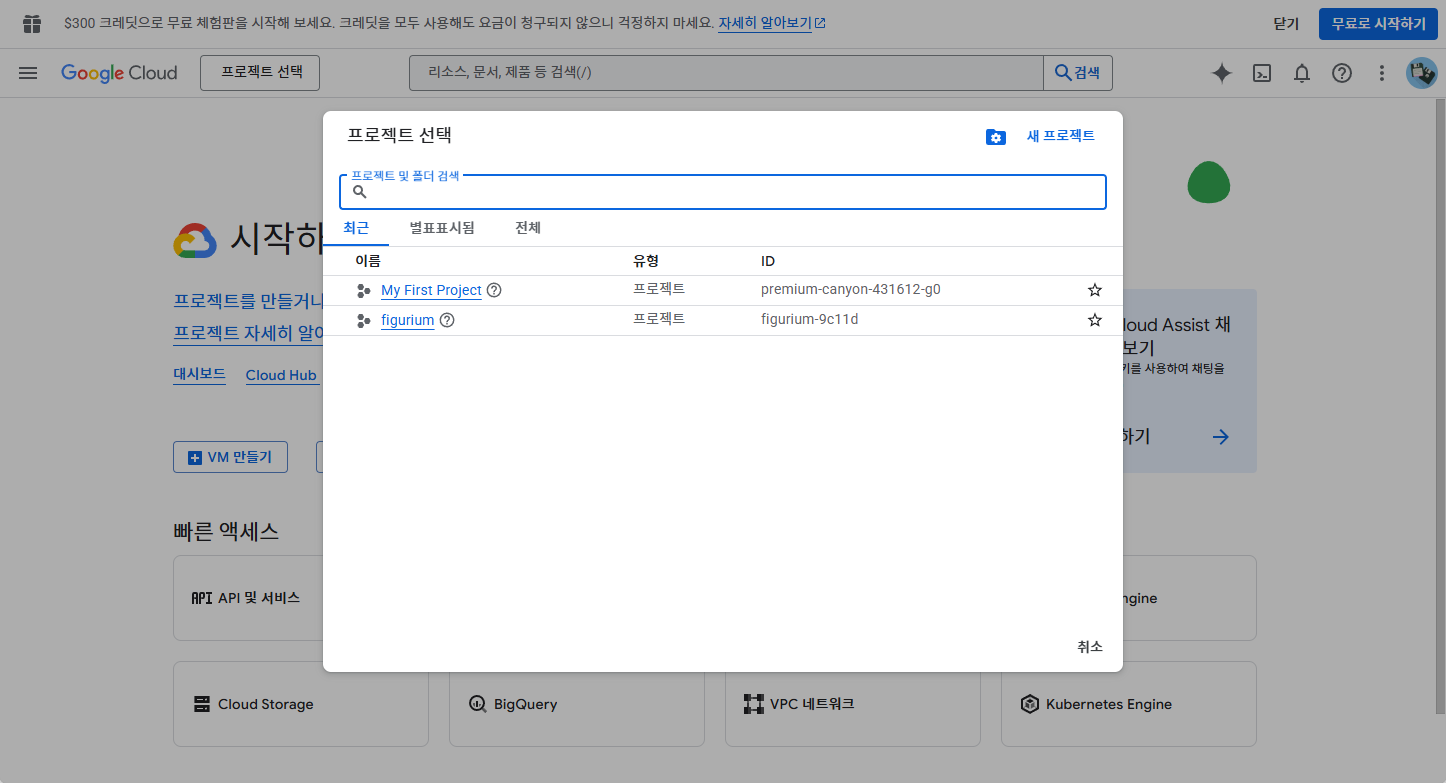Star the figurium project row
The width and height of the screenshot is (1446, 783).
pyautogui.click(x=1095, y=320)
